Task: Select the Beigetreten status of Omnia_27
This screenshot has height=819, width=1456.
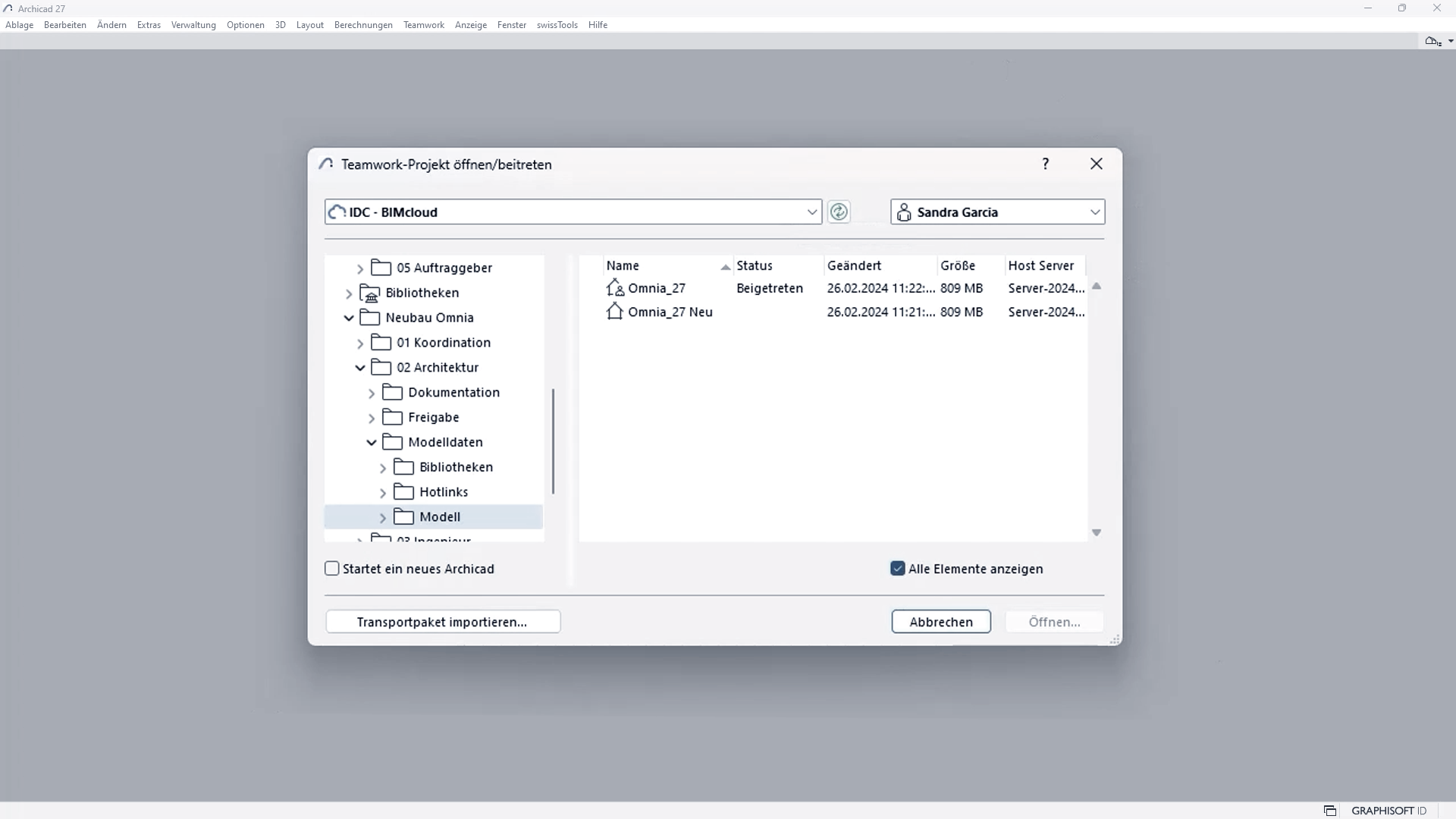Action: coord(770,288)
